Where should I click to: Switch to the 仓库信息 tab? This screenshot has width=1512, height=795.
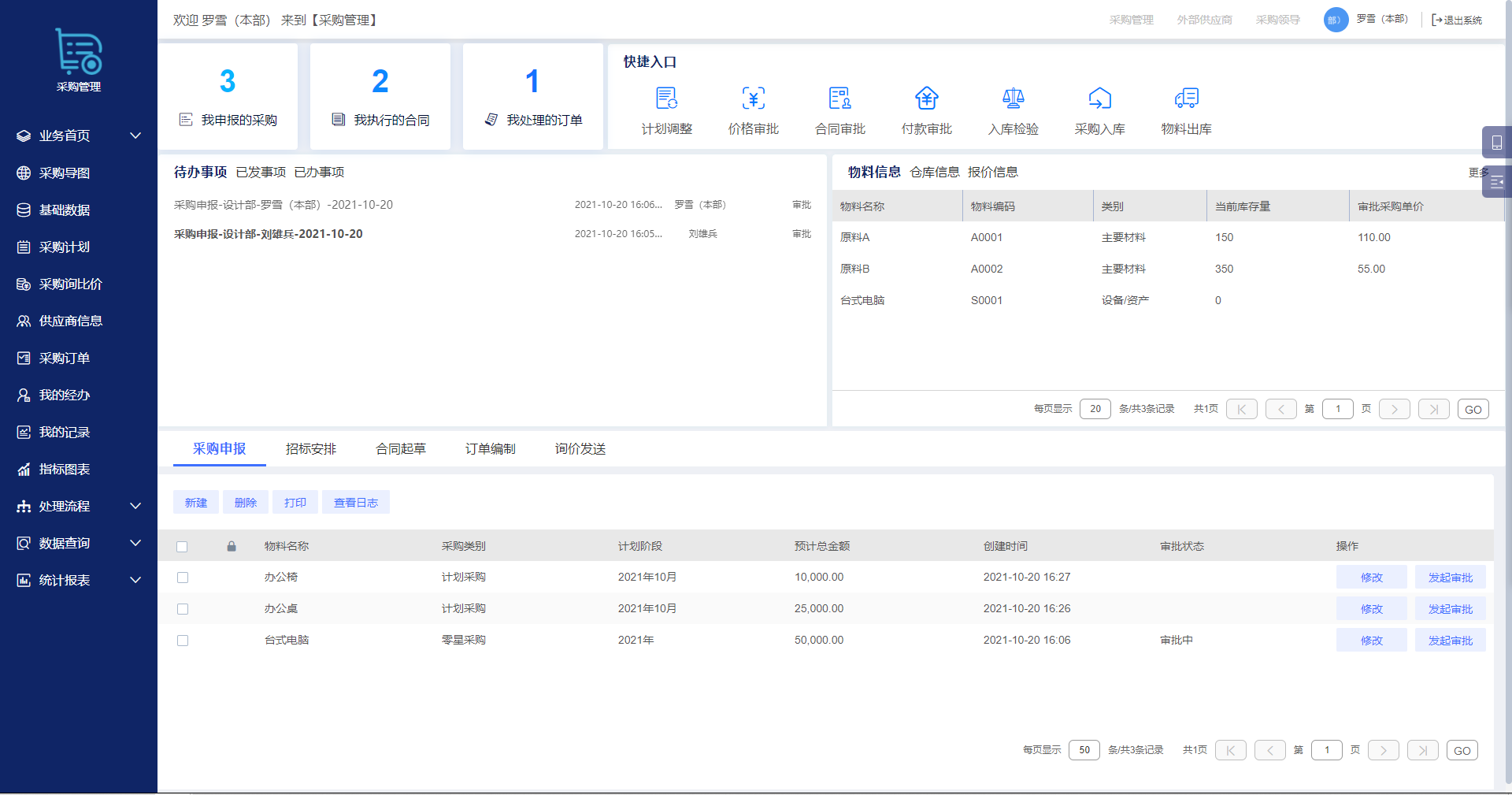[934, 173]
